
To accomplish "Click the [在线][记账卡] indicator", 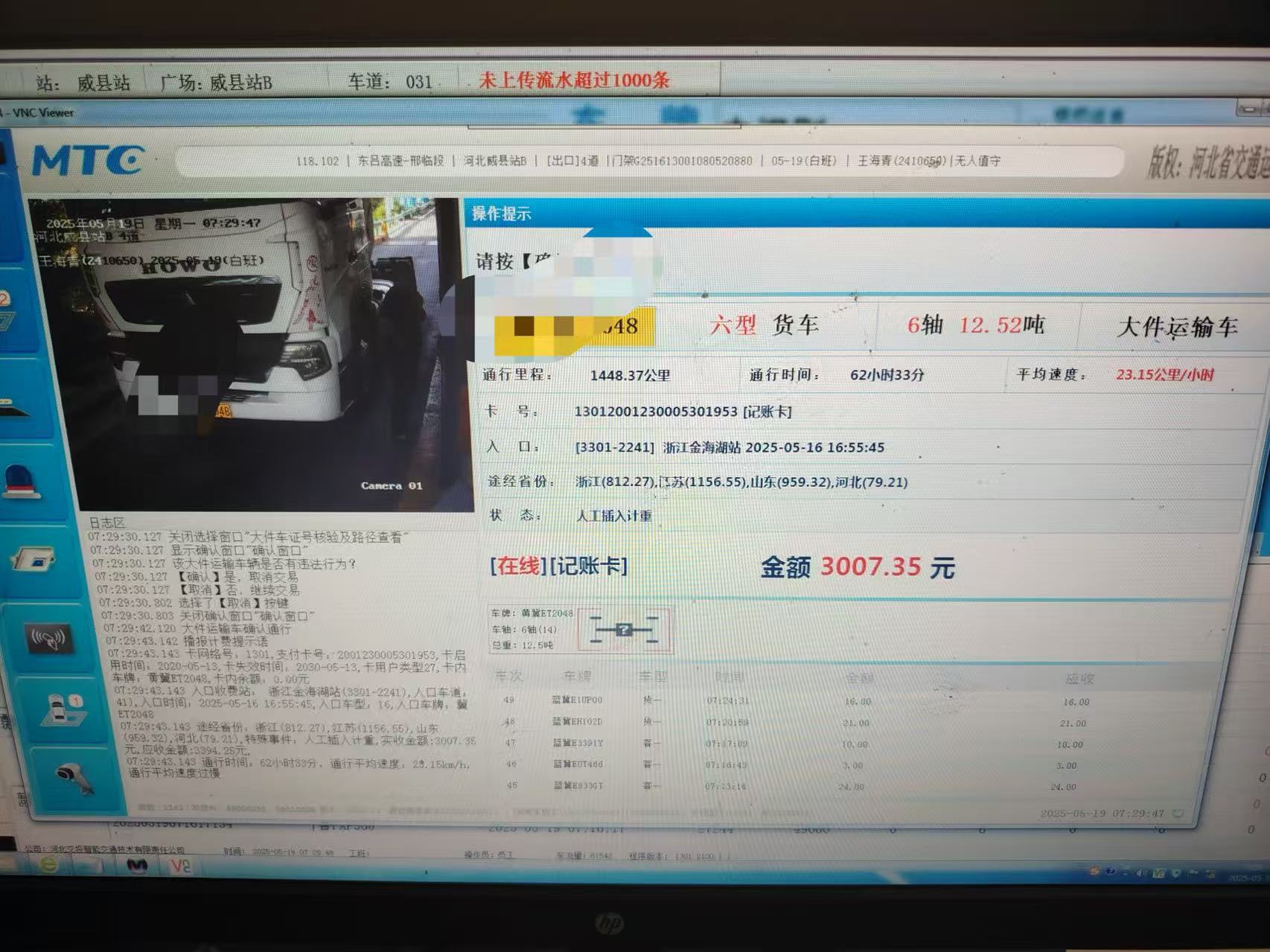I will pos(558,566).
